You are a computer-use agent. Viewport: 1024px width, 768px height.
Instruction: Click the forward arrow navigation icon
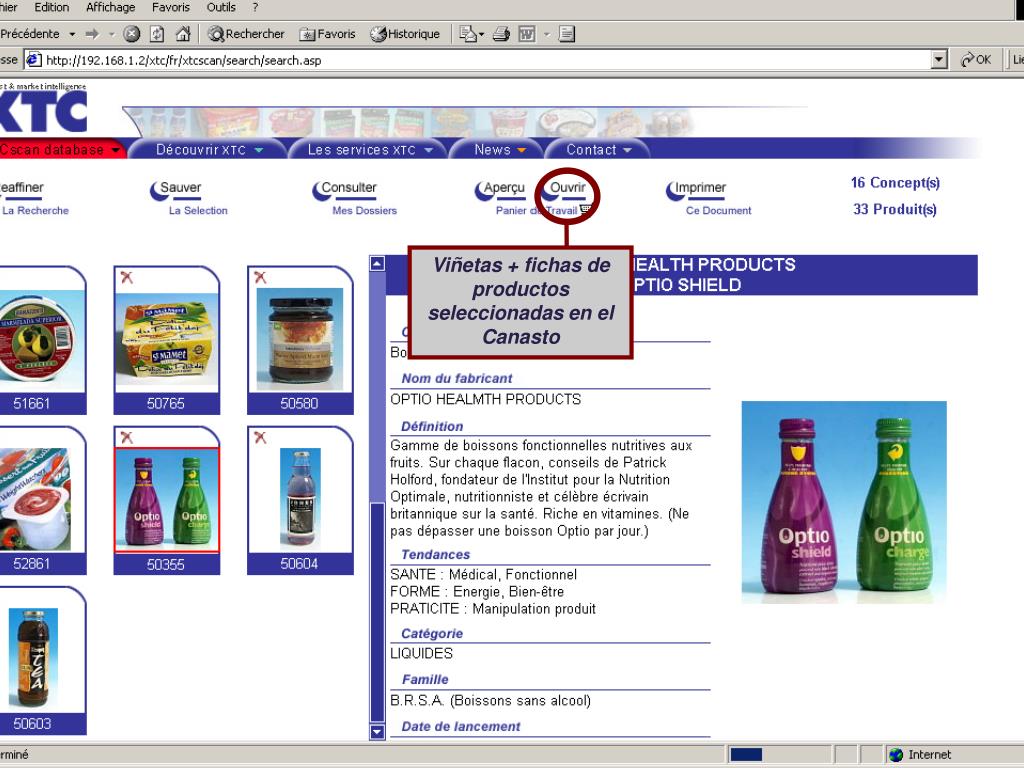click(92, 34)
